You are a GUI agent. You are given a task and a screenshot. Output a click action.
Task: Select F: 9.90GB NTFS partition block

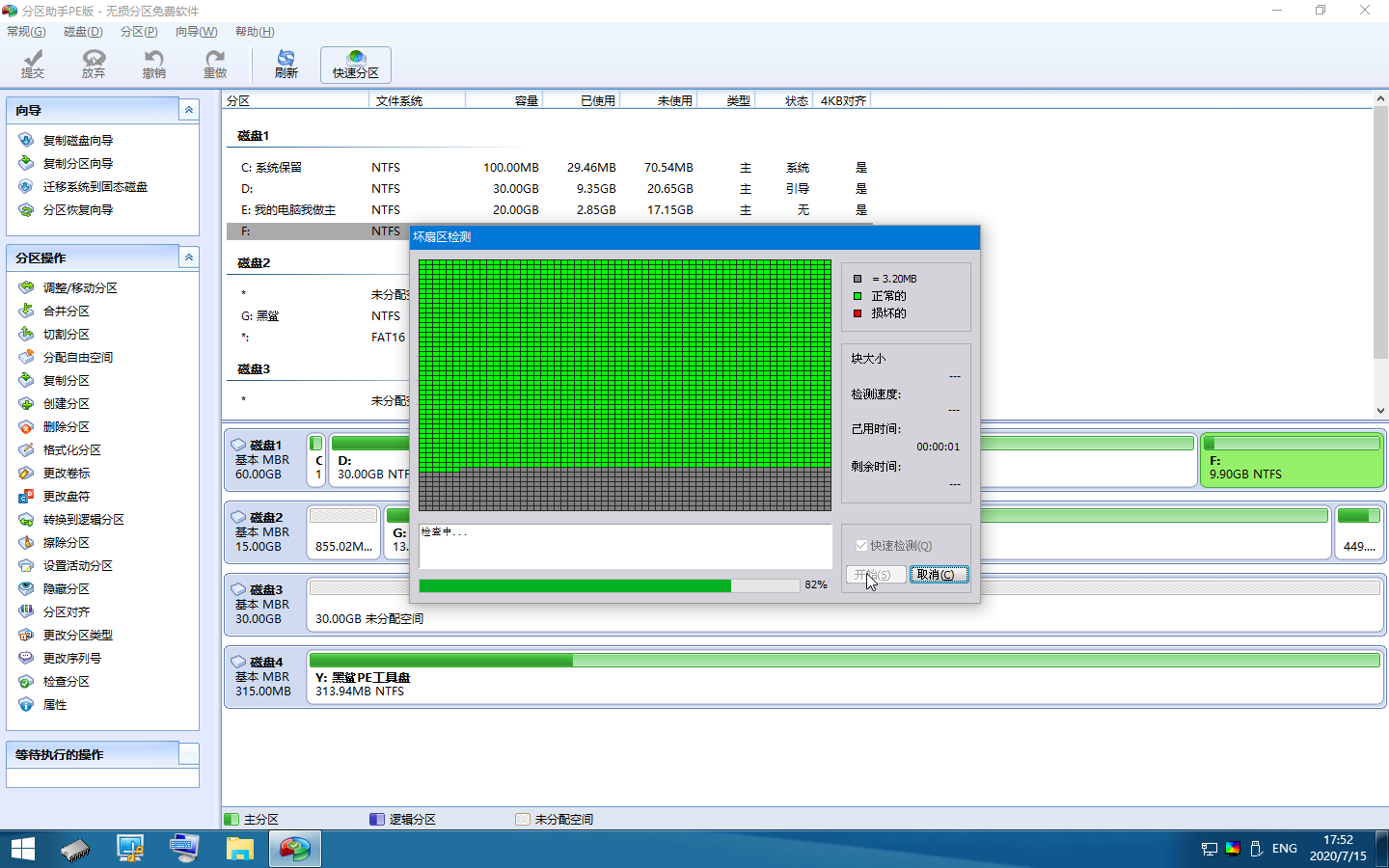[1292, 460]
